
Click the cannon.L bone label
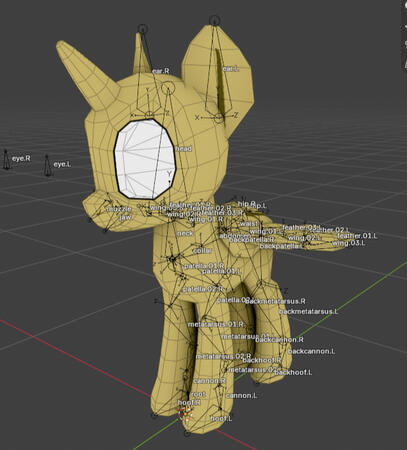pos(241,396)
